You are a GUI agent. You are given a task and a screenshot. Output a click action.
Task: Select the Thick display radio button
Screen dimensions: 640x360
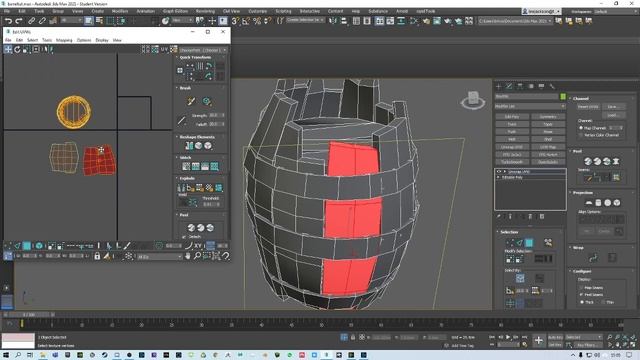[x=581, y=302]
